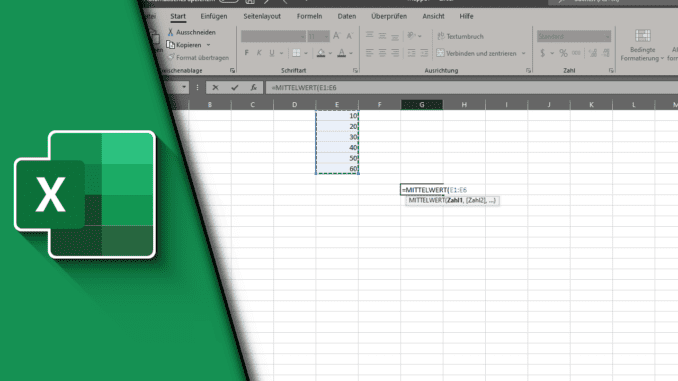678x381 pixels.
Task: Select column H header
Action: 464,105
